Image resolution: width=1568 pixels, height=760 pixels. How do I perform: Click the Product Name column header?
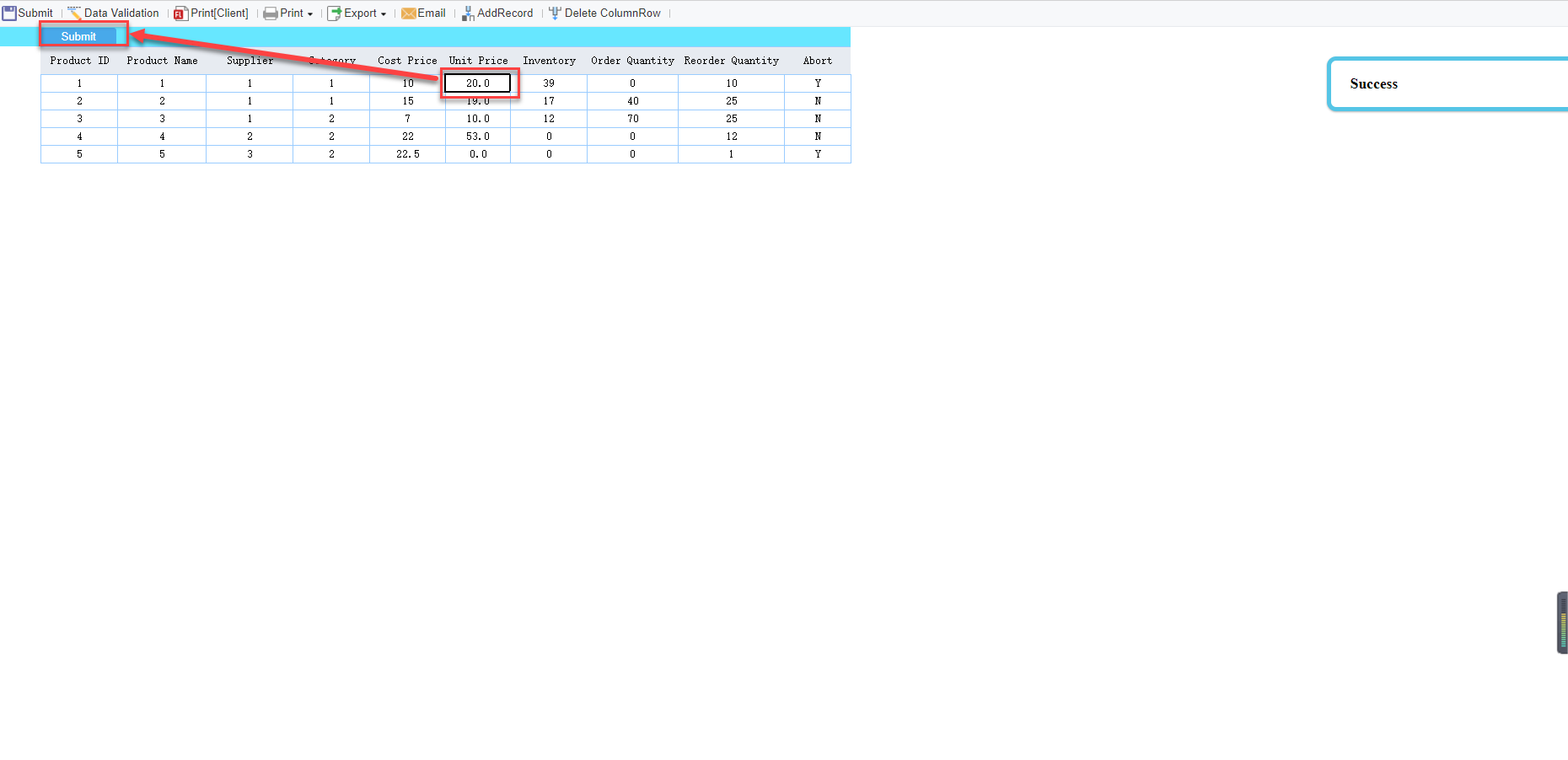[x=162, y=61]
